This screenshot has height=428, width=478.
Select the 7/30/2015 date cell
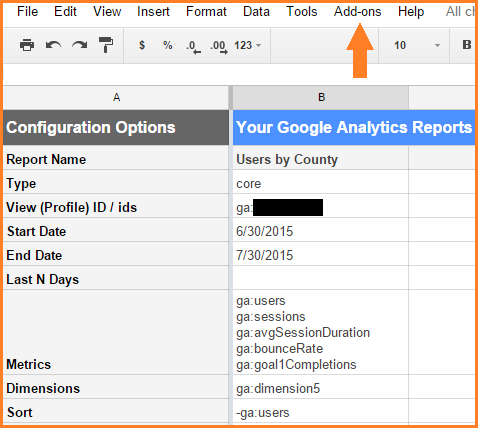click(x=321, y=254)
